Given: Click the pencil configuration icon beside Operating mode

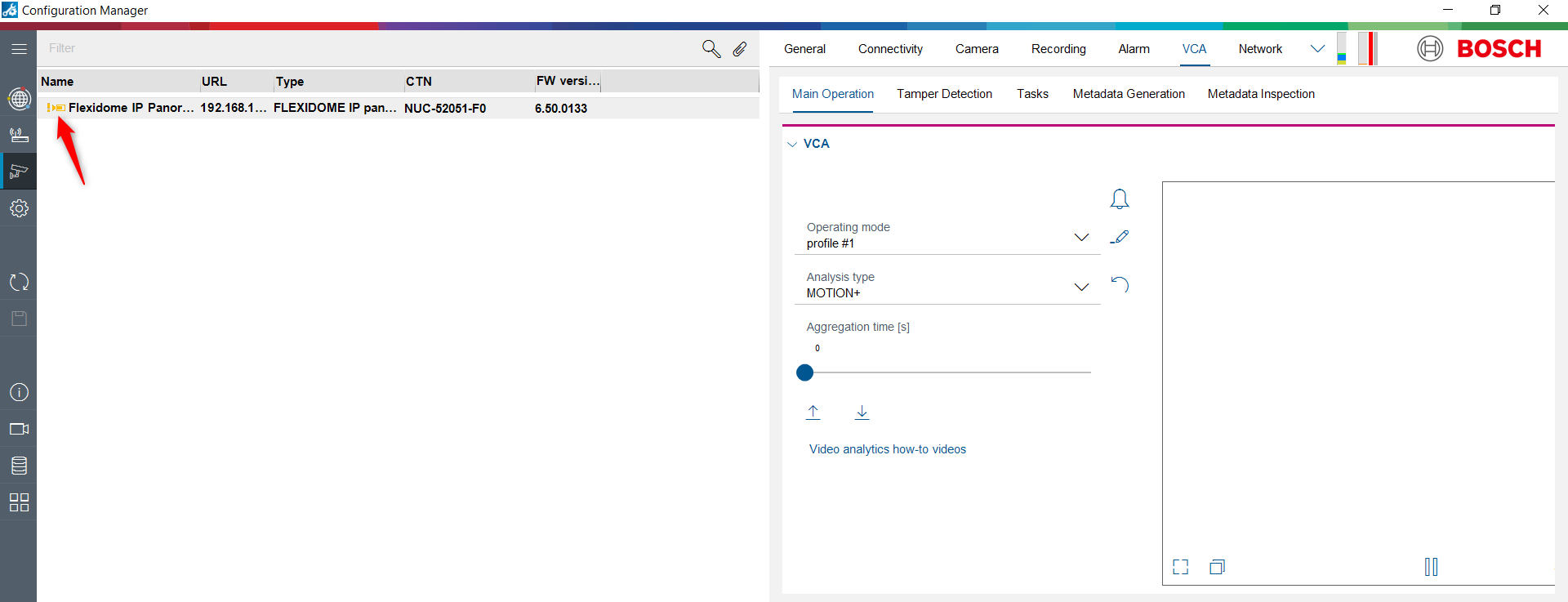Looking at the screenshot, I should click(x=1120, y=237).
